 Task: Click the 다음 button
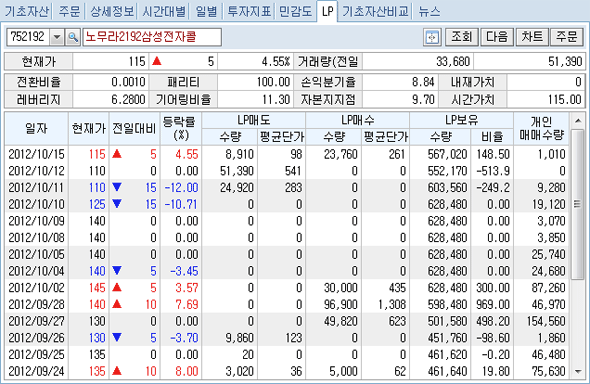click(497, 37)
